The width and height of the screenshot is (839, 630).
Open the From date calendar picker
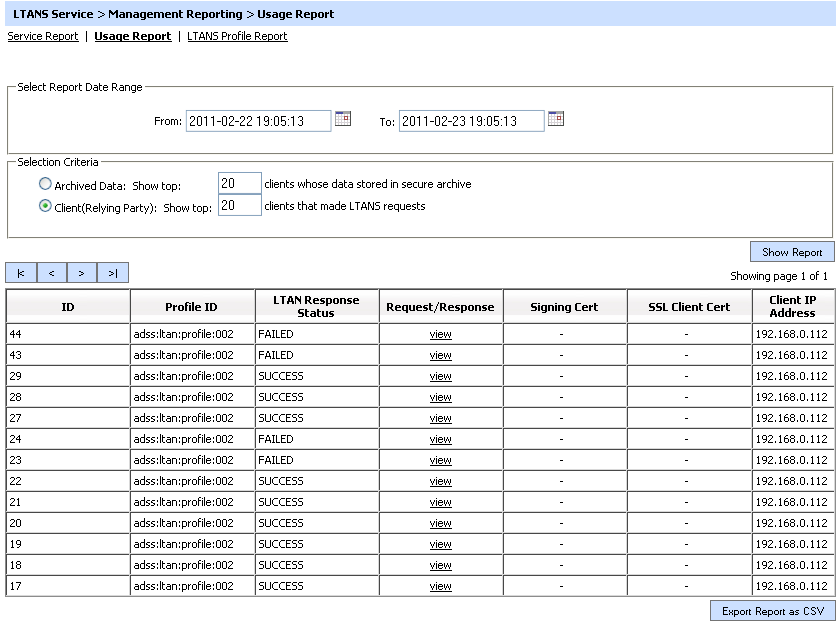point(343,119)
